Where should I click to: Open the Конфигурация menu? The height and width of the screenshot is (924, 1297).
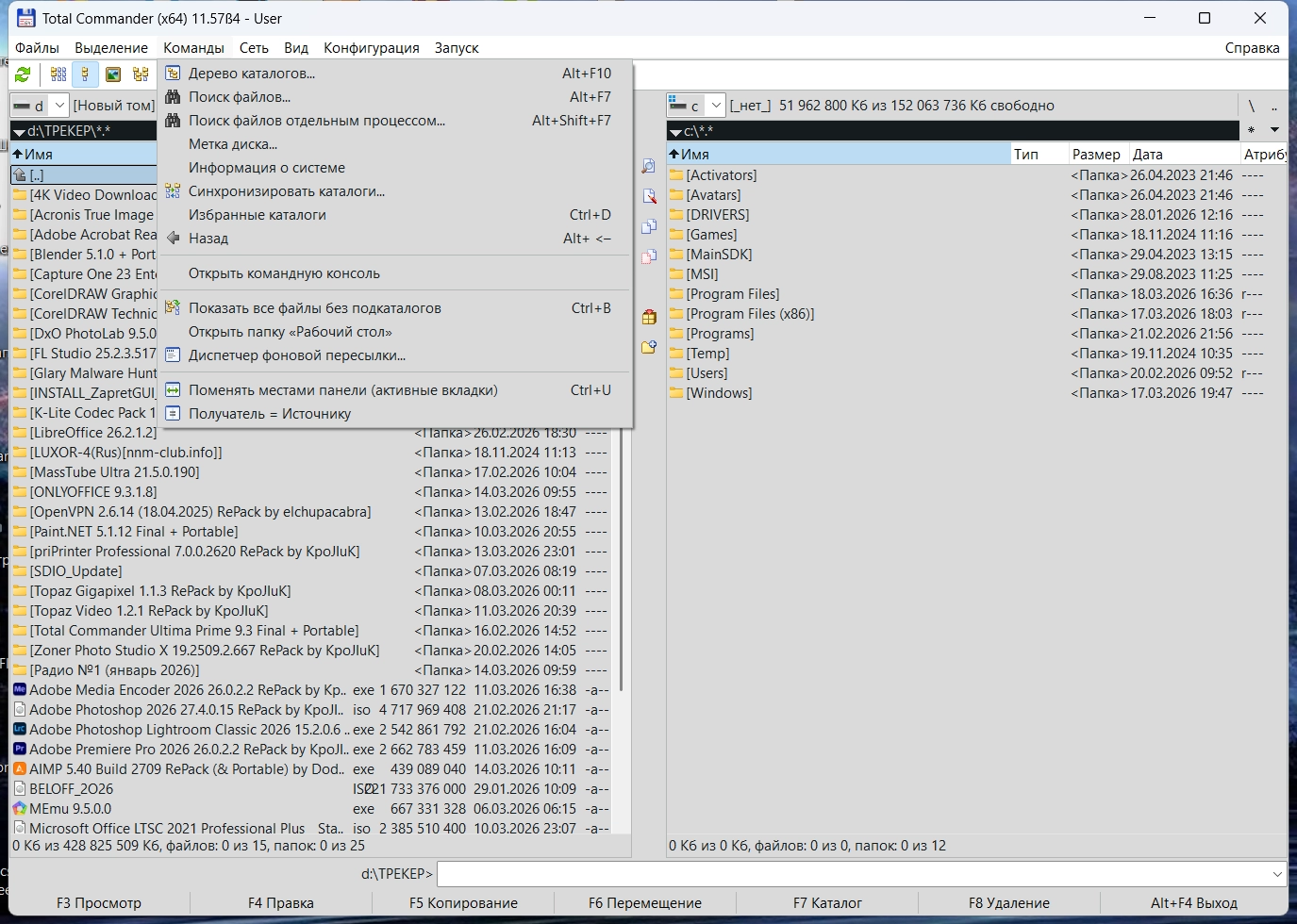[372, 47]
